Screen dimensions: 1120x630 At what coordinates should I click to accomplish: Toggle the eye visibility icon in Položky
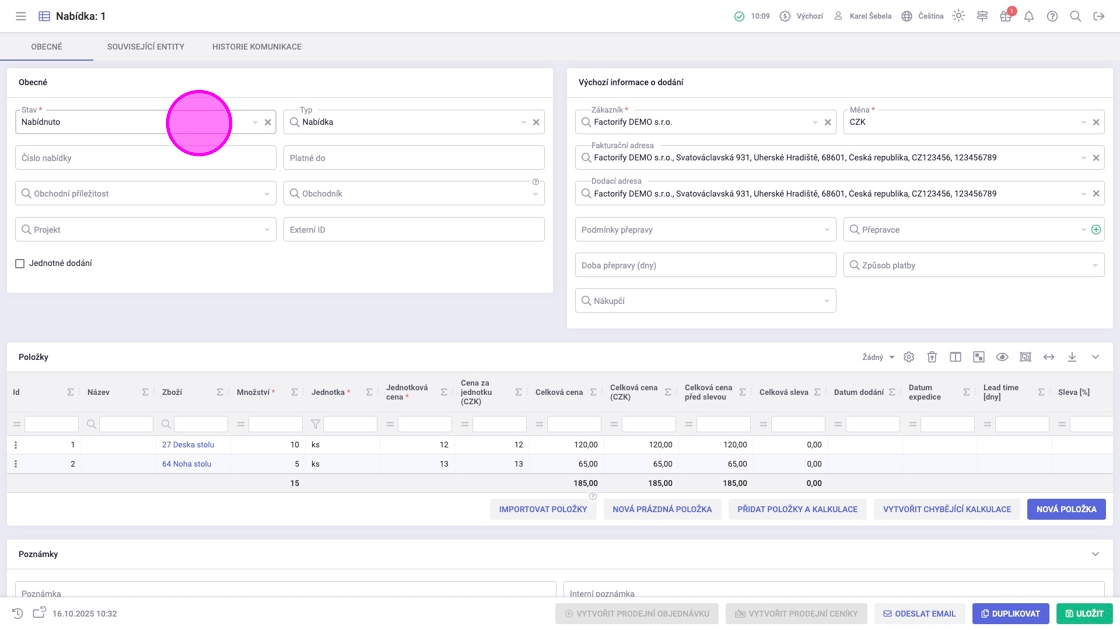tap(1001, 357)
